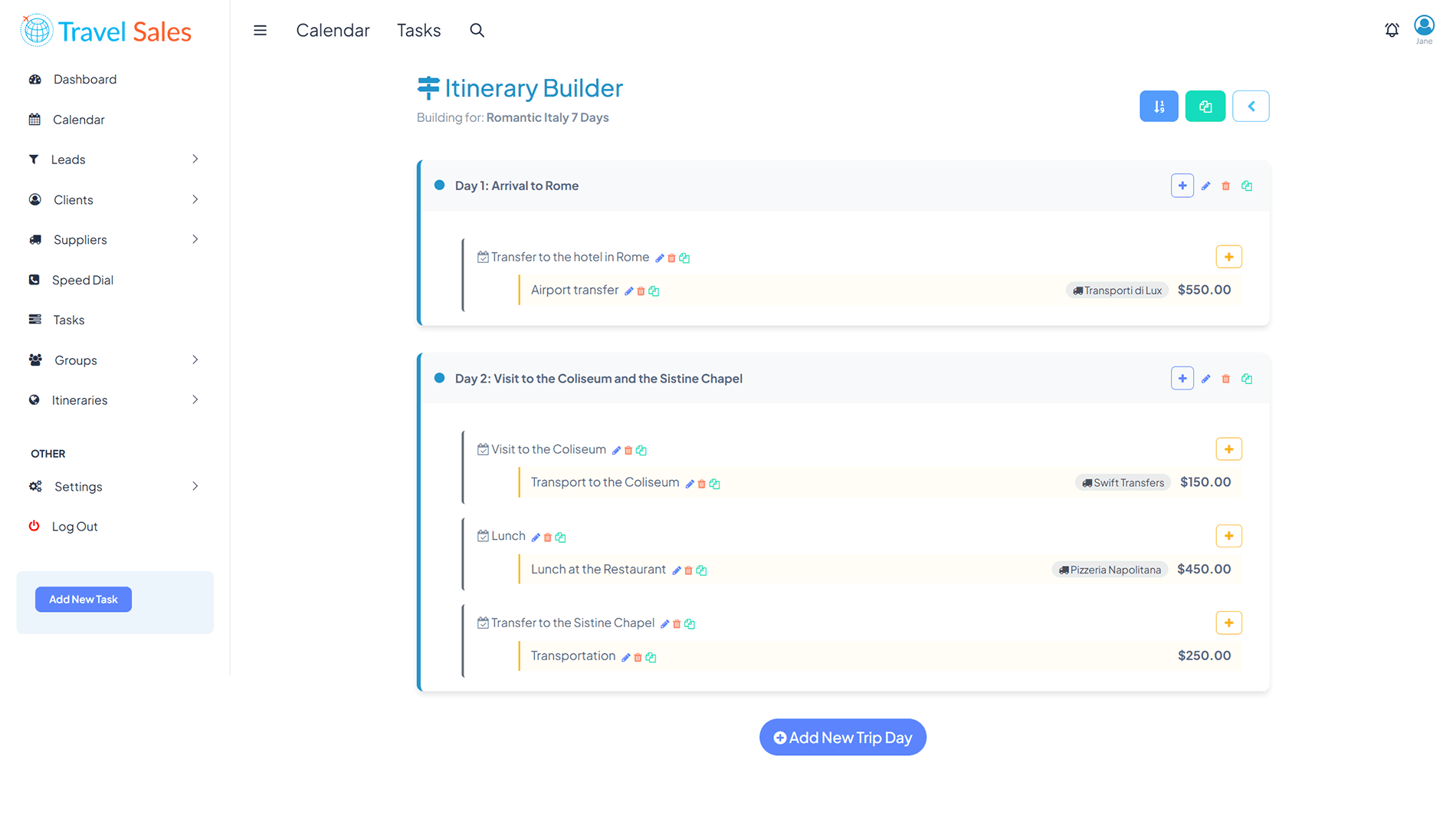
Task: Duplicate the Airport transfer service
Action: click(654, 291)
